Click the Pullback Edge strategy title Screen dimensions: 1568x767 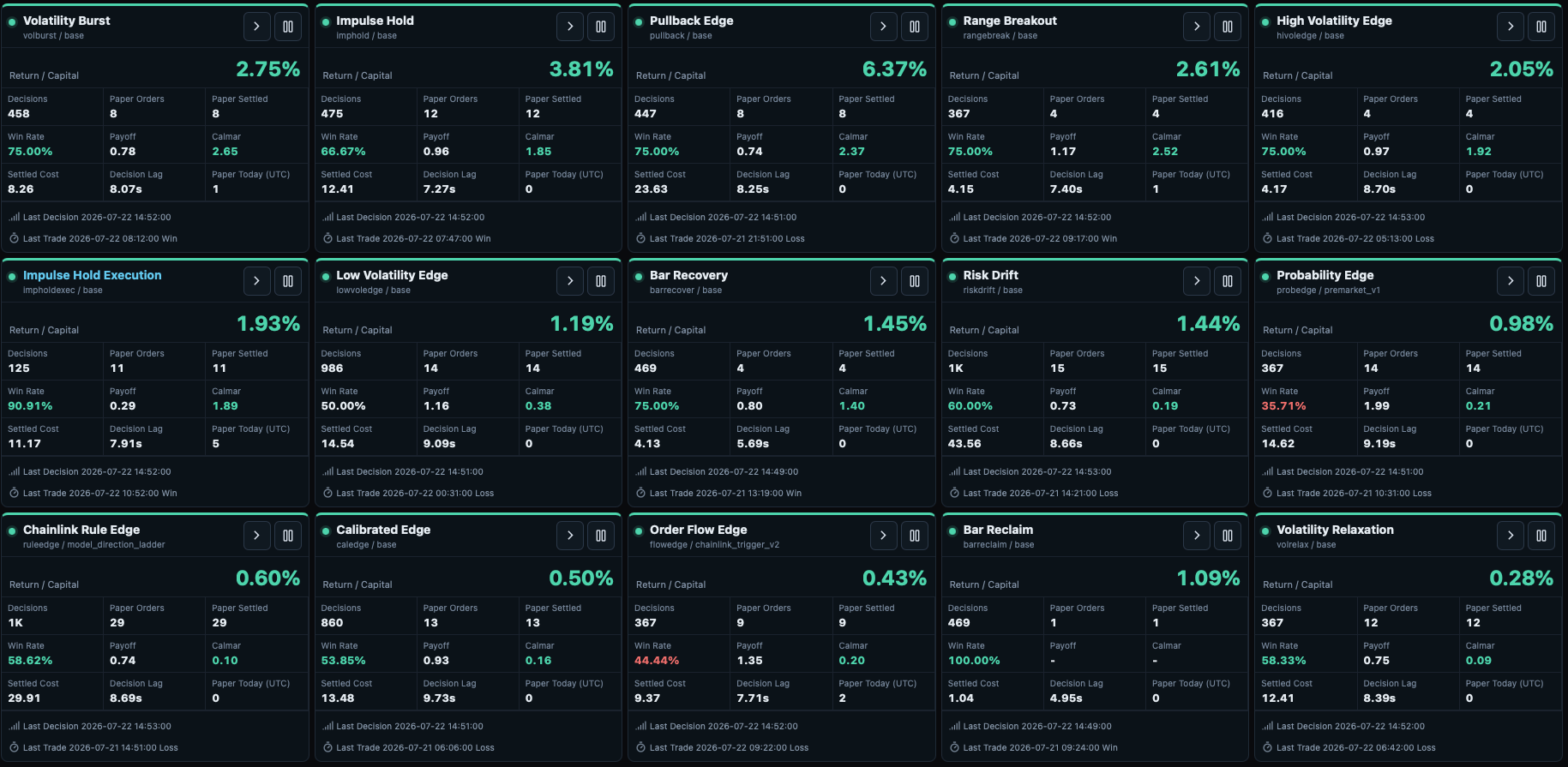click(x=691, y=21)
